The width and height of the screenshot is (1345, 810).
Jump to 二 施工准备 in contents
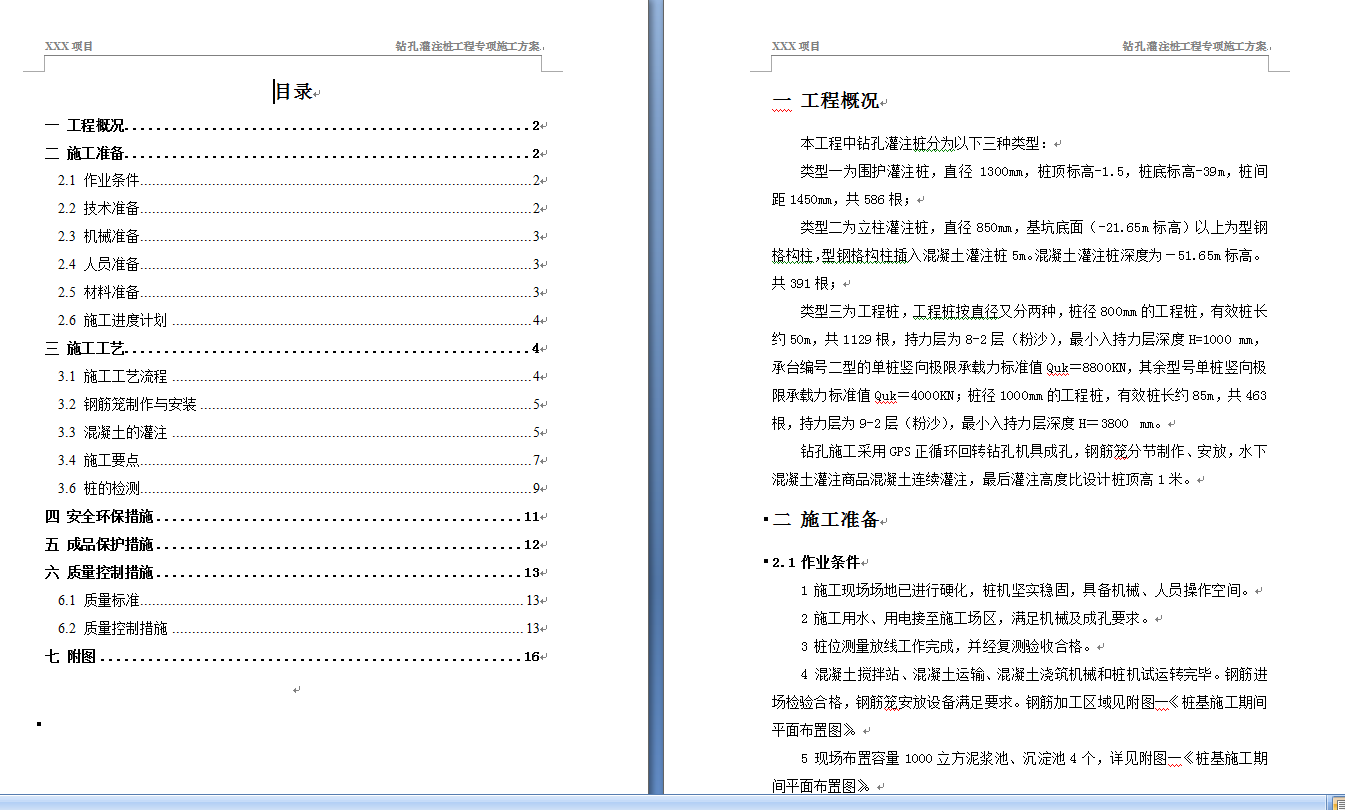pyautogui.click(x=96, y=154)
